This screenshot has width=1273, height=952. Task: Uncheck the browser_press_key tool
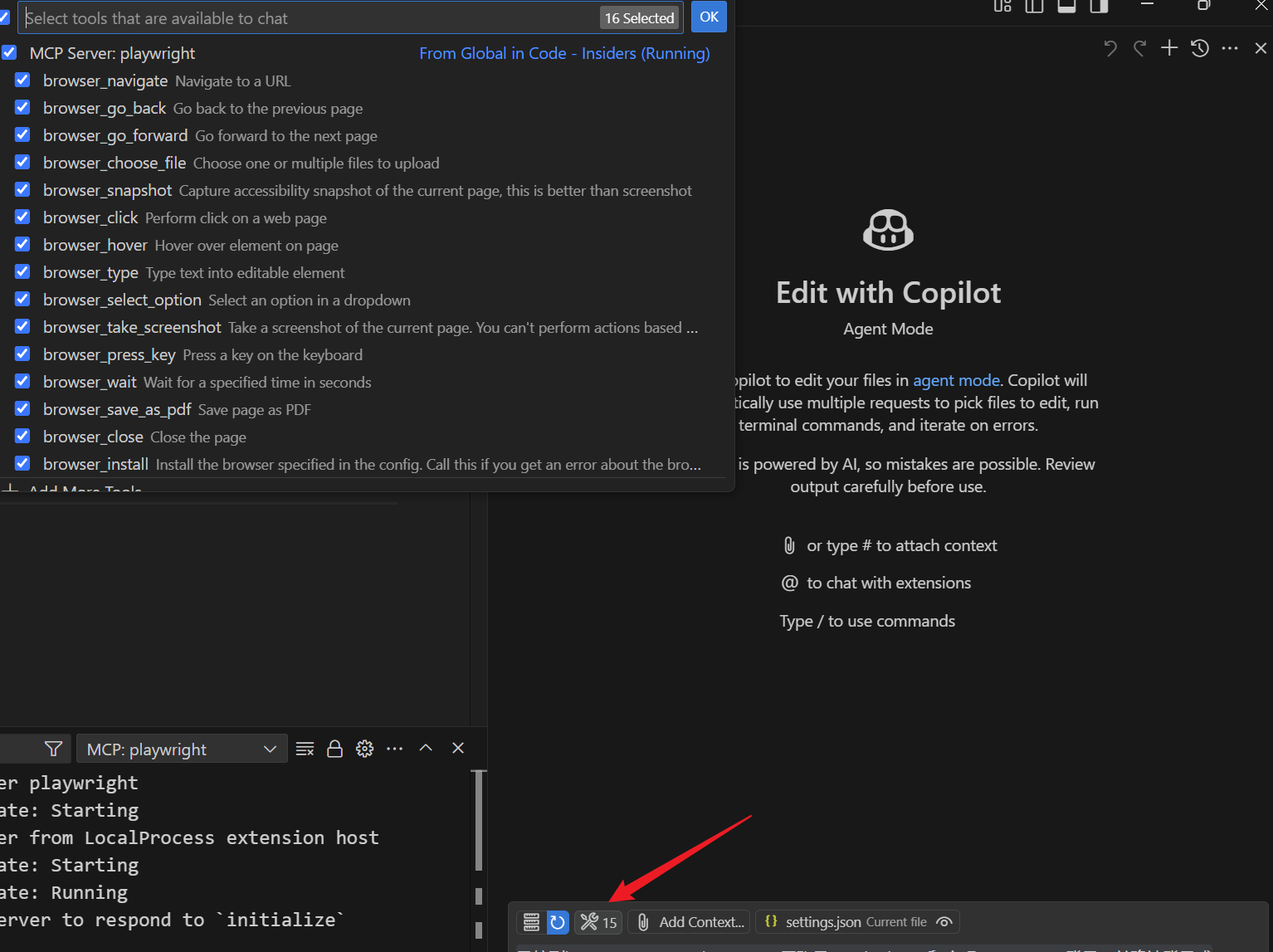[x=22, y=354]
